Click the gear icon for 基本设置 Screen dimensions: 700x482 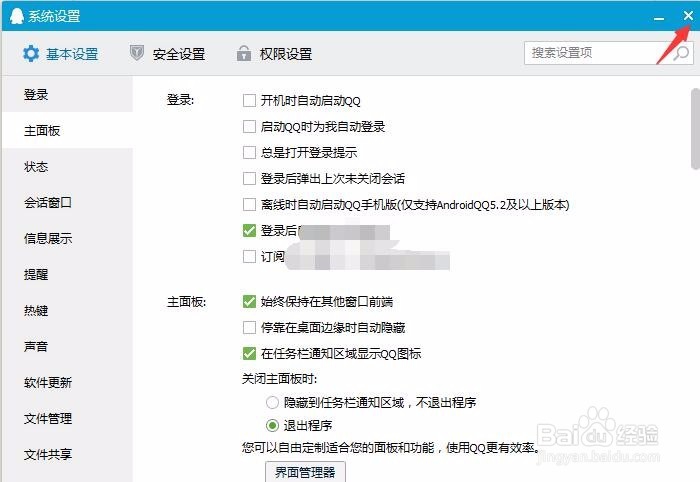pos(31,54)
